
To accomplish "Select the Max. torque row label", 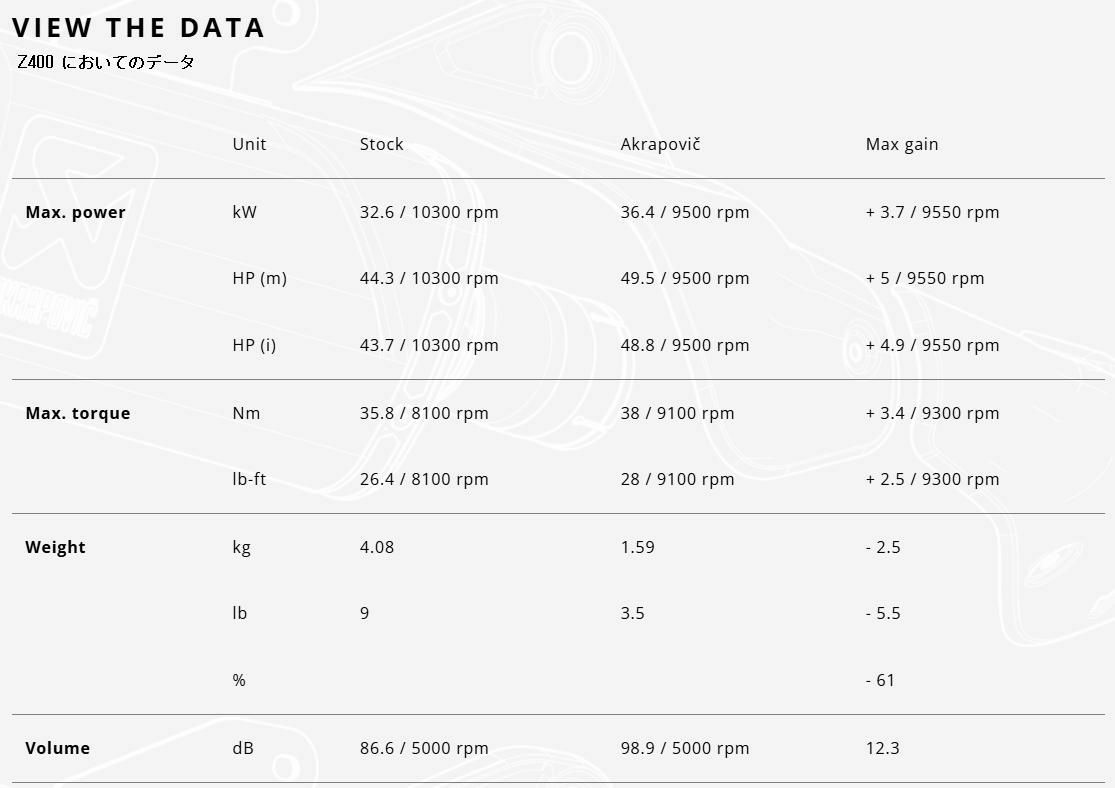I will point(77,413).
